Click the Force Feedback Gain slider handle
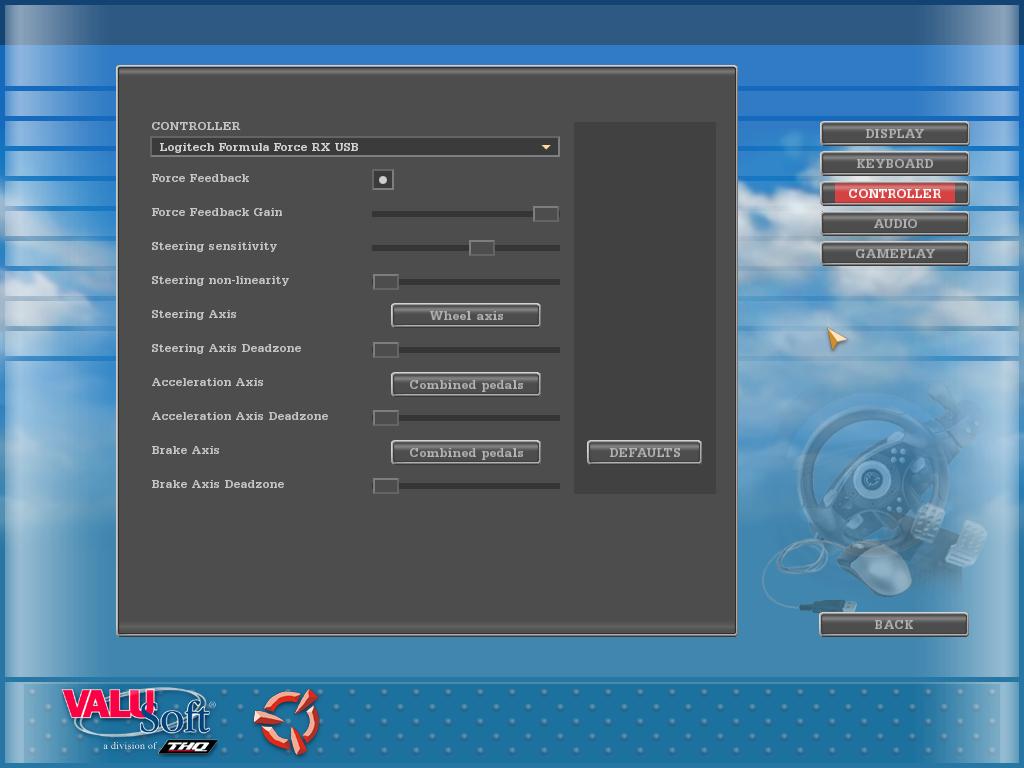 tap(545, 214)
